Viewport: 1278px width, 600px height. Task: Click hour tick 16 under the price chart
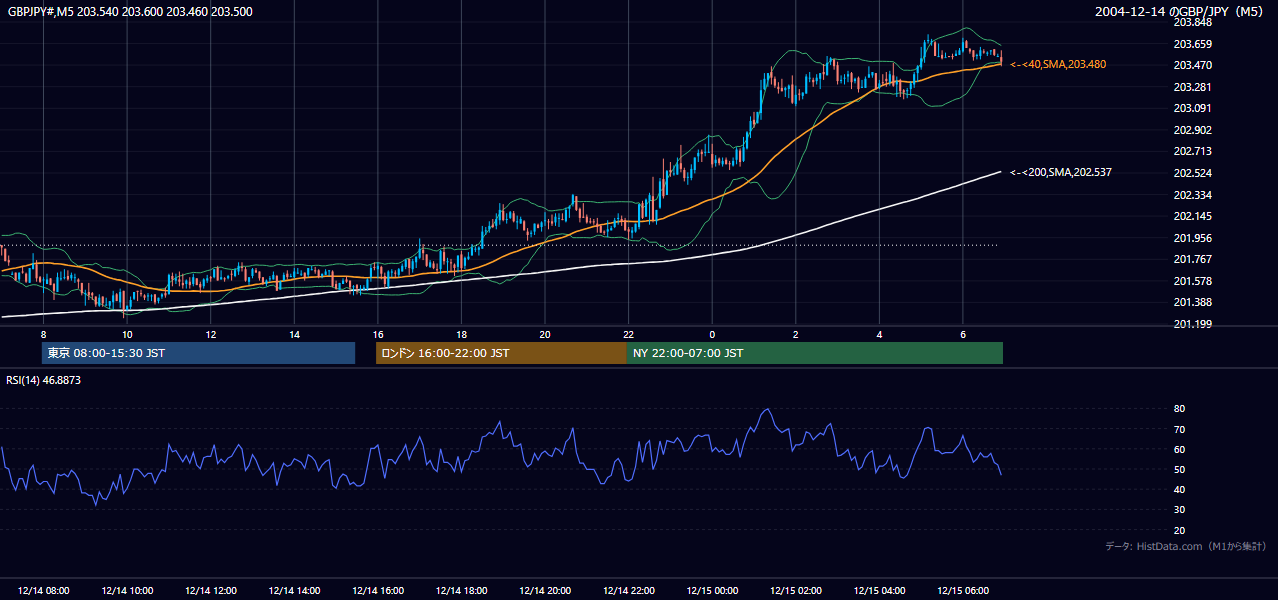(x=378, y=334)
